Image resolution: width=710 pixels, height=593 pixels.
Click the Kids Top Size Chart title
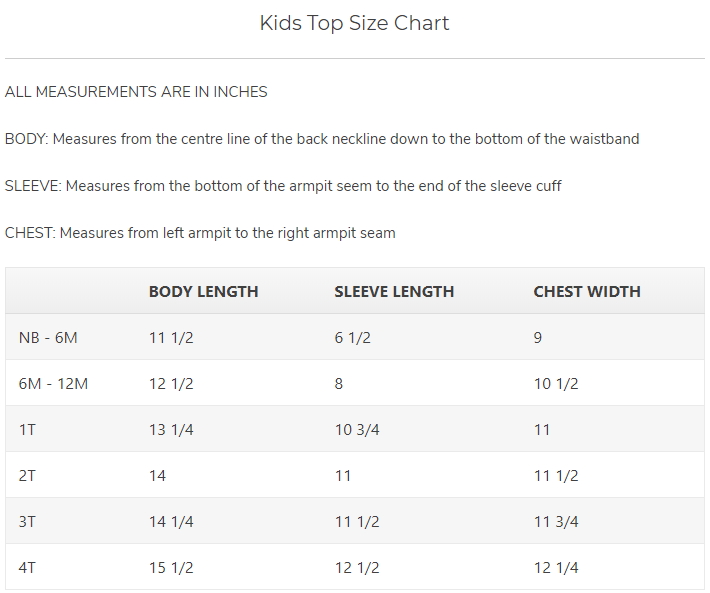pos(354,23)
